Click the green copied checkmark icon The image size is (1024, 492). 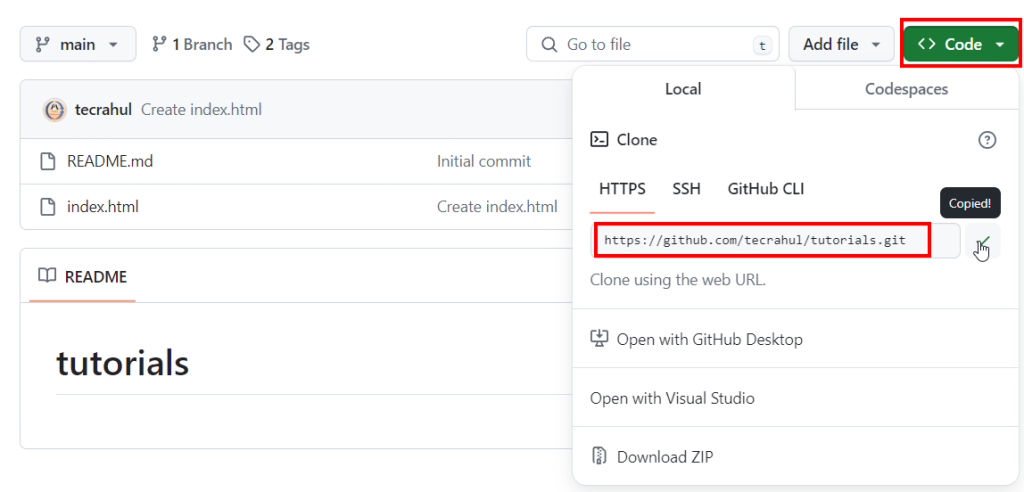[x=984, y=241]
